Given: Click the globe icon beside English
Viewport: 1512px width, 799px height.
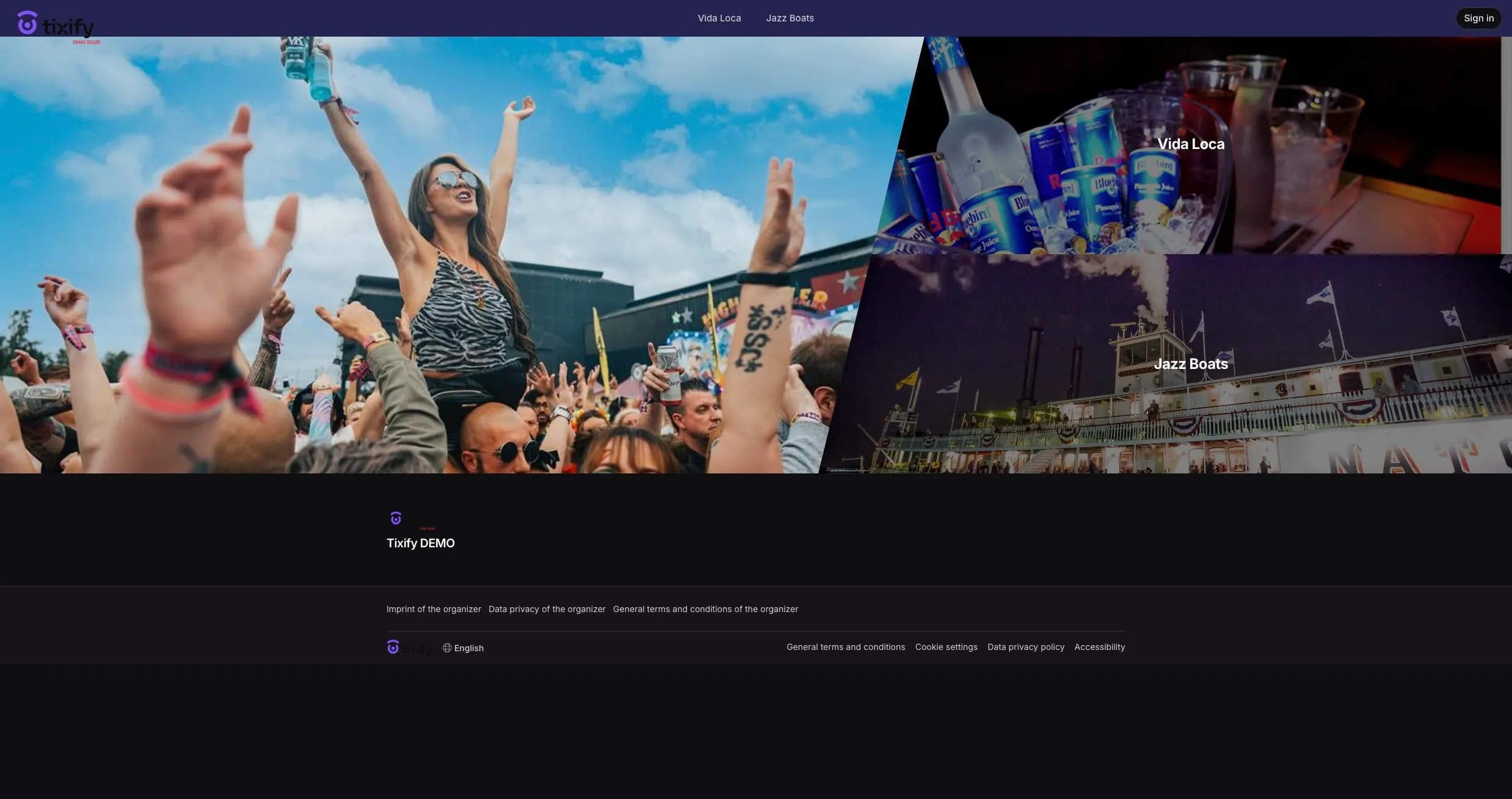Looking at the screenshot, I should pyautogui.click(x=447, y=648).
